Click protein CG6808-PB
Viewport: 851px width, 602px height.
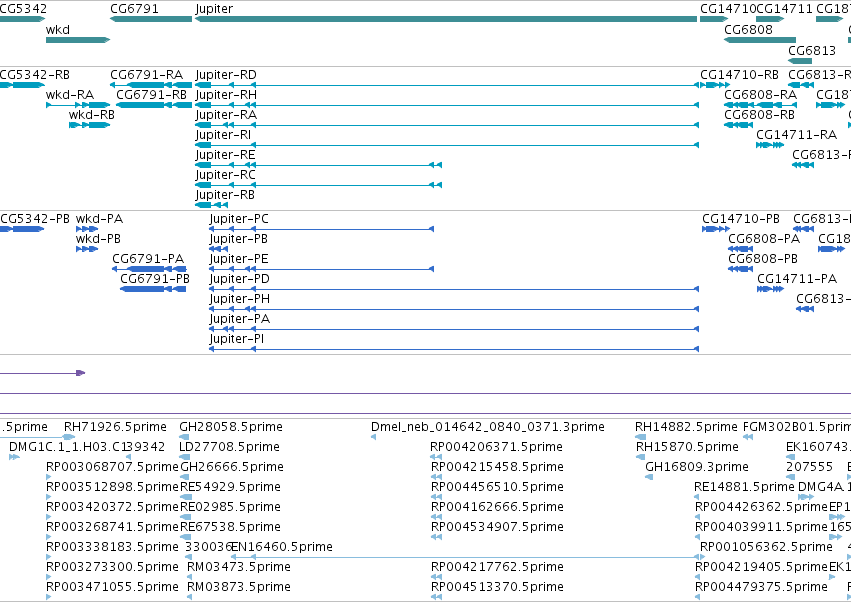pos(740,269)
